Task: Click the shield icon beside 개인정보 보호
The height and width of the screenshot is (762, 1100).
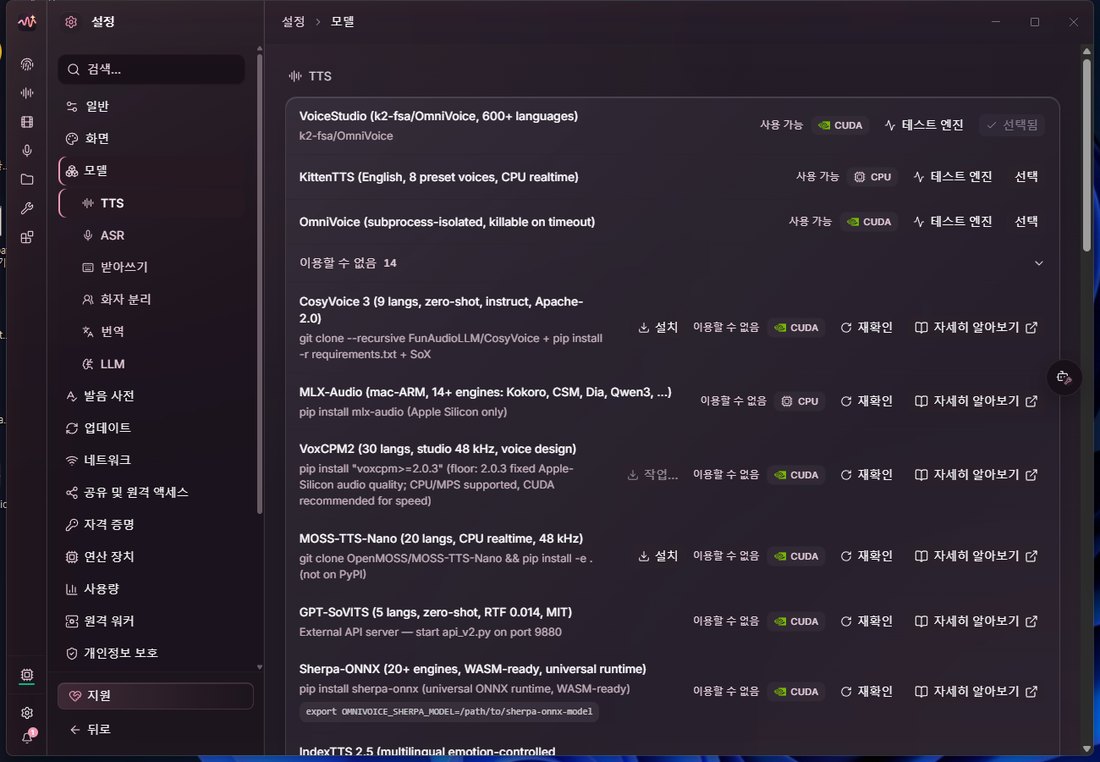Action: 72,653
